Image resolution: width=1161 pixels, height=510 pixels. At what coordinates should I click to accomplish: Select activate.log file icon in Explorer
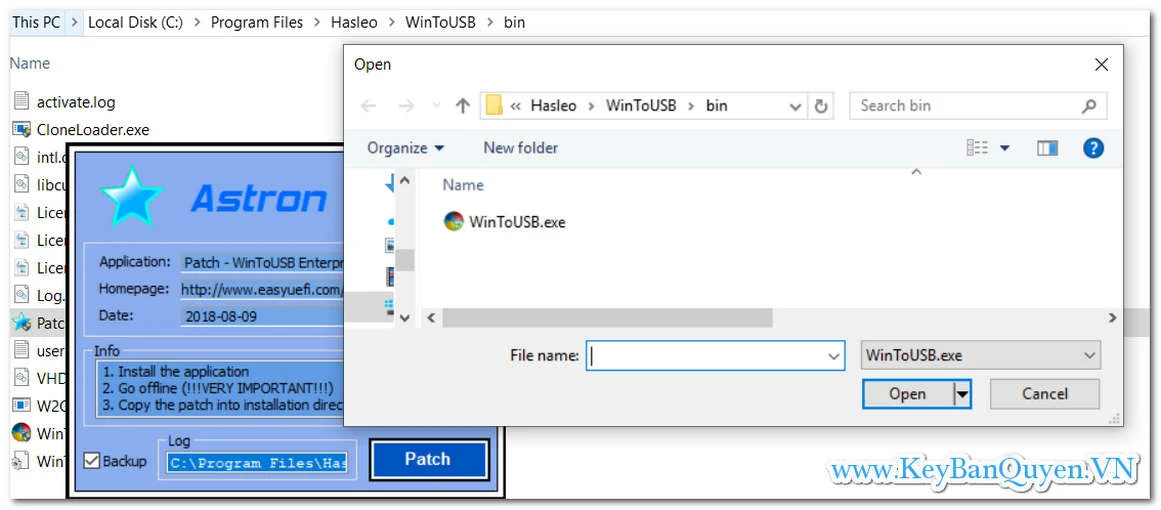tap(21, 101)
